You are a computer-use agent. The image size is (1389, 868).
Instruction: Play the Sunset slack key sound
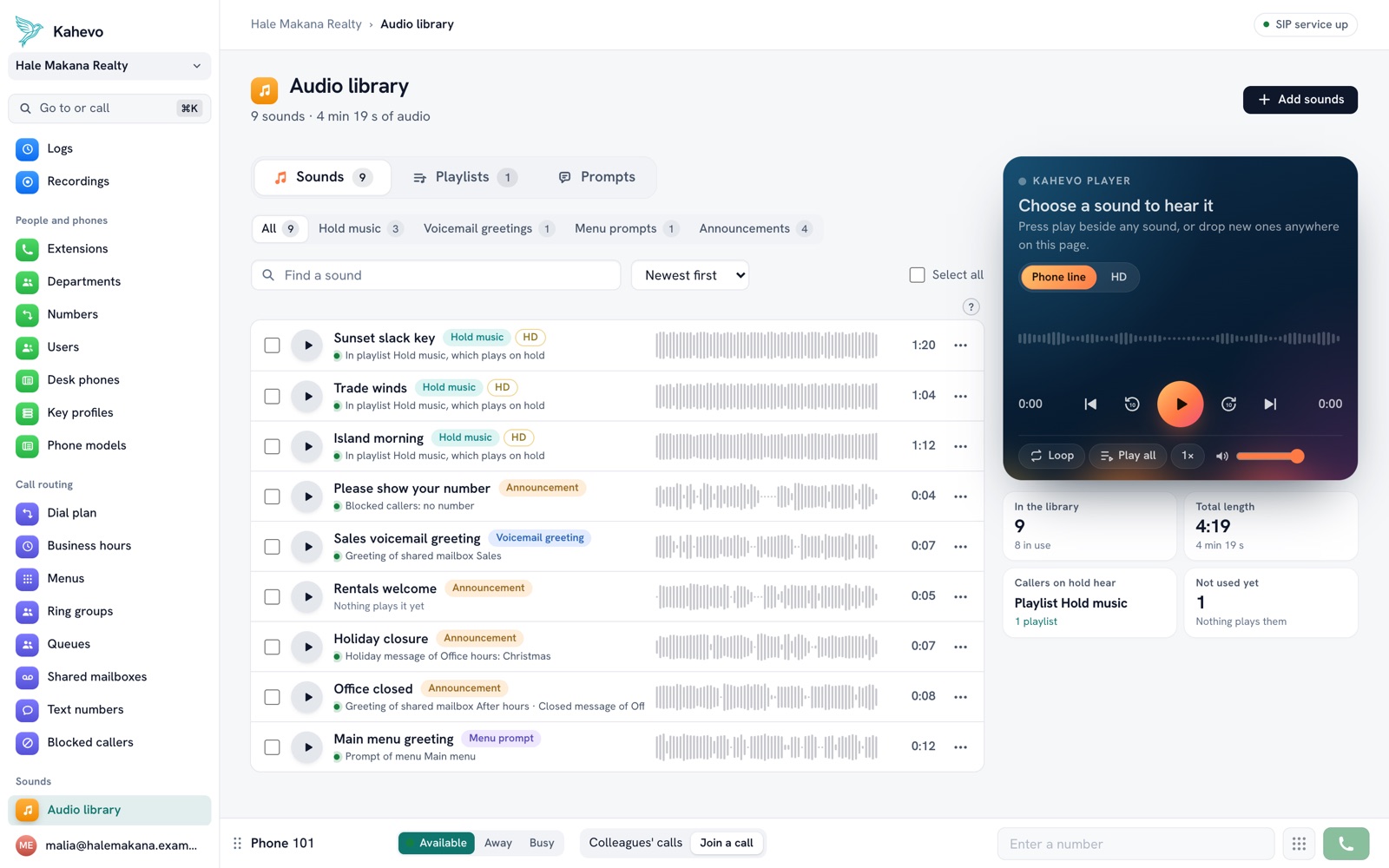coord(307,345)
